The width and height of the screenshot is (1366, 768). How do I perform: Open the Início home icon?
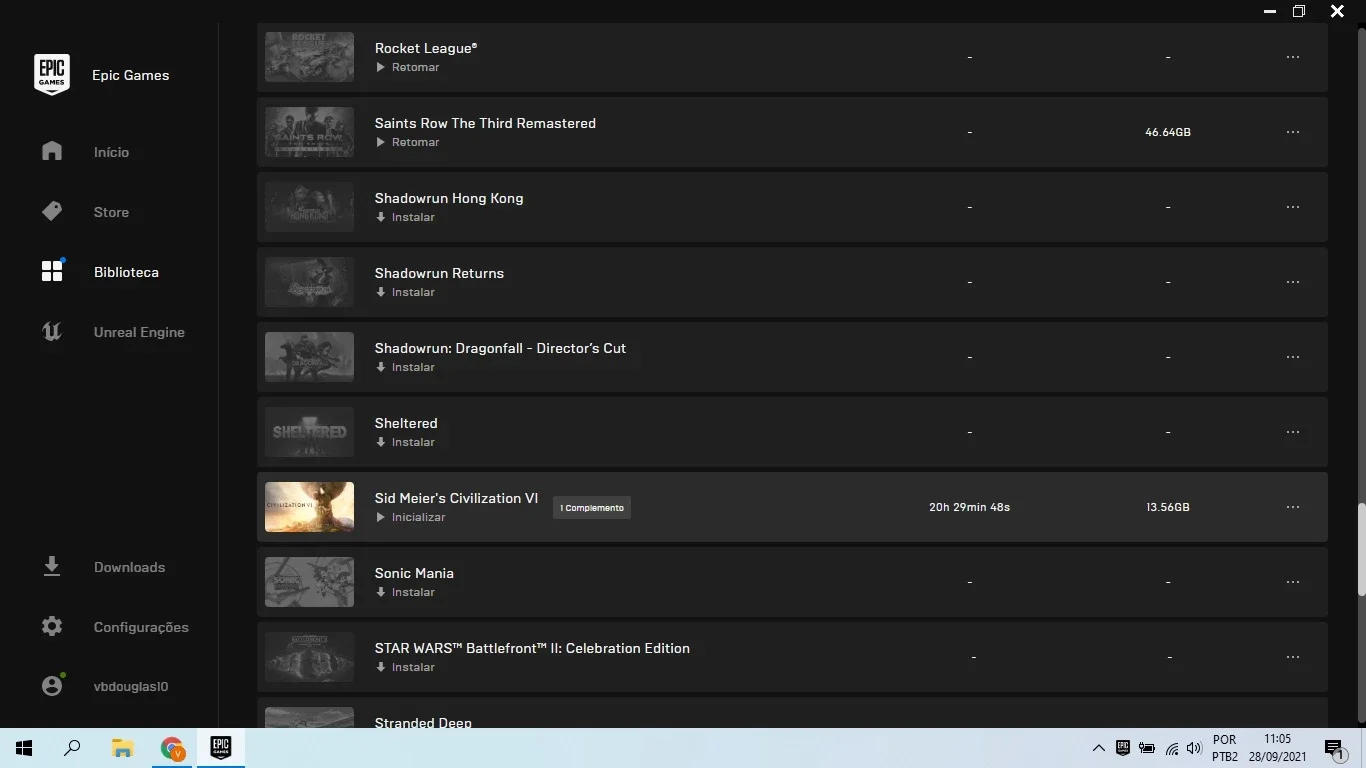pos(52,151)
